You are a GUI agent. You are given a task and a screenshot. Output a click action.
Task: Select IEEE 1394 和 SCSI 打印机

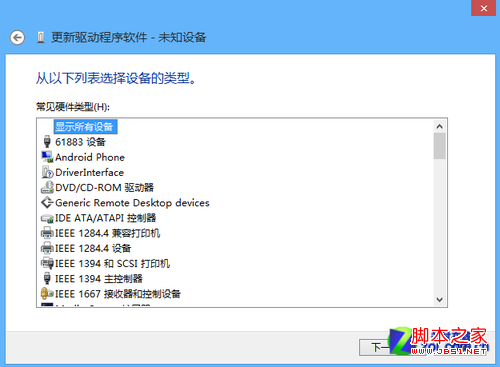point(112,264)
